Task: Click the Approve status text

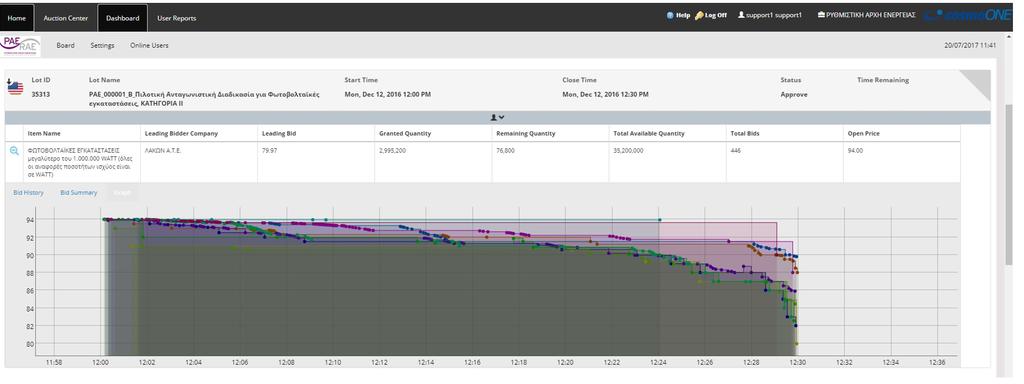Action: point(793,94)
